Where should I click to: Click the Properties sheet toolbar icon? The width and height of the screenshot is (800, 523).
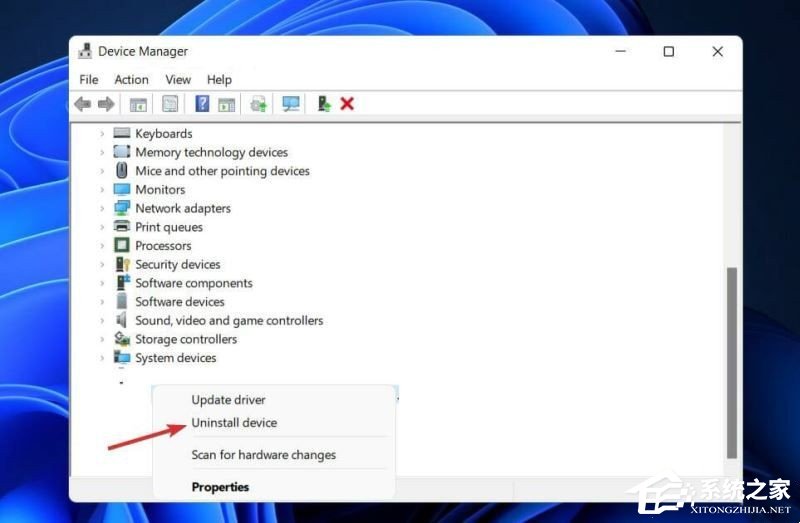point(170,104)
